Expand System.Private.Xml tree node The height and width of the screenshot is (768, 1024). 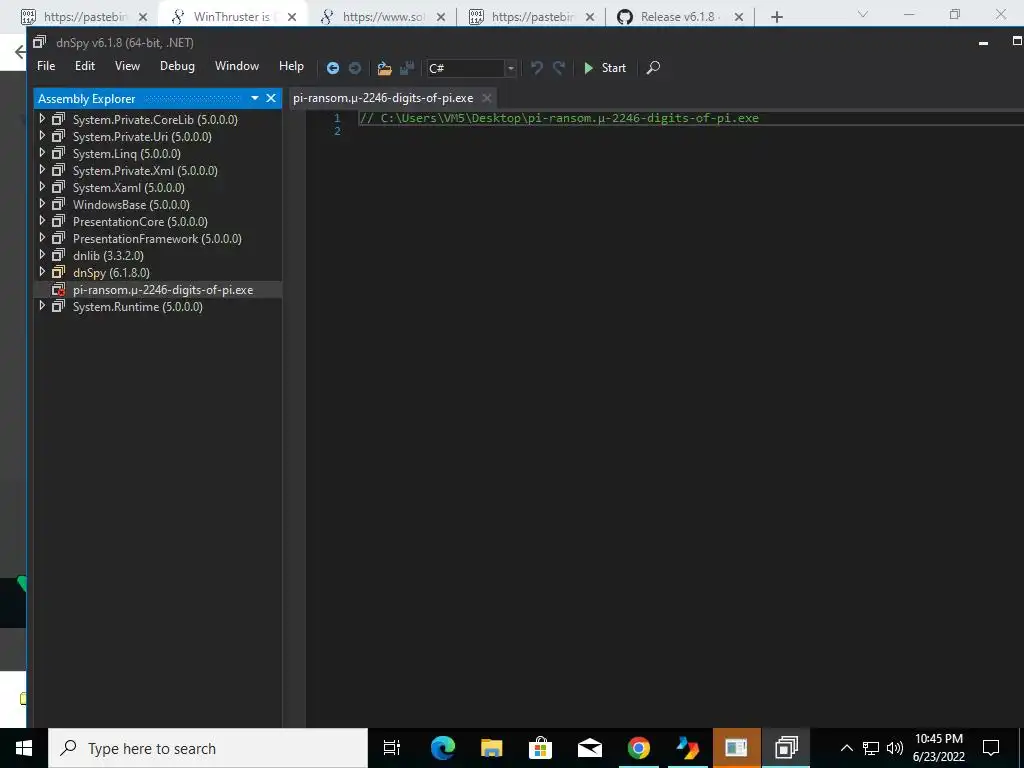42,170
